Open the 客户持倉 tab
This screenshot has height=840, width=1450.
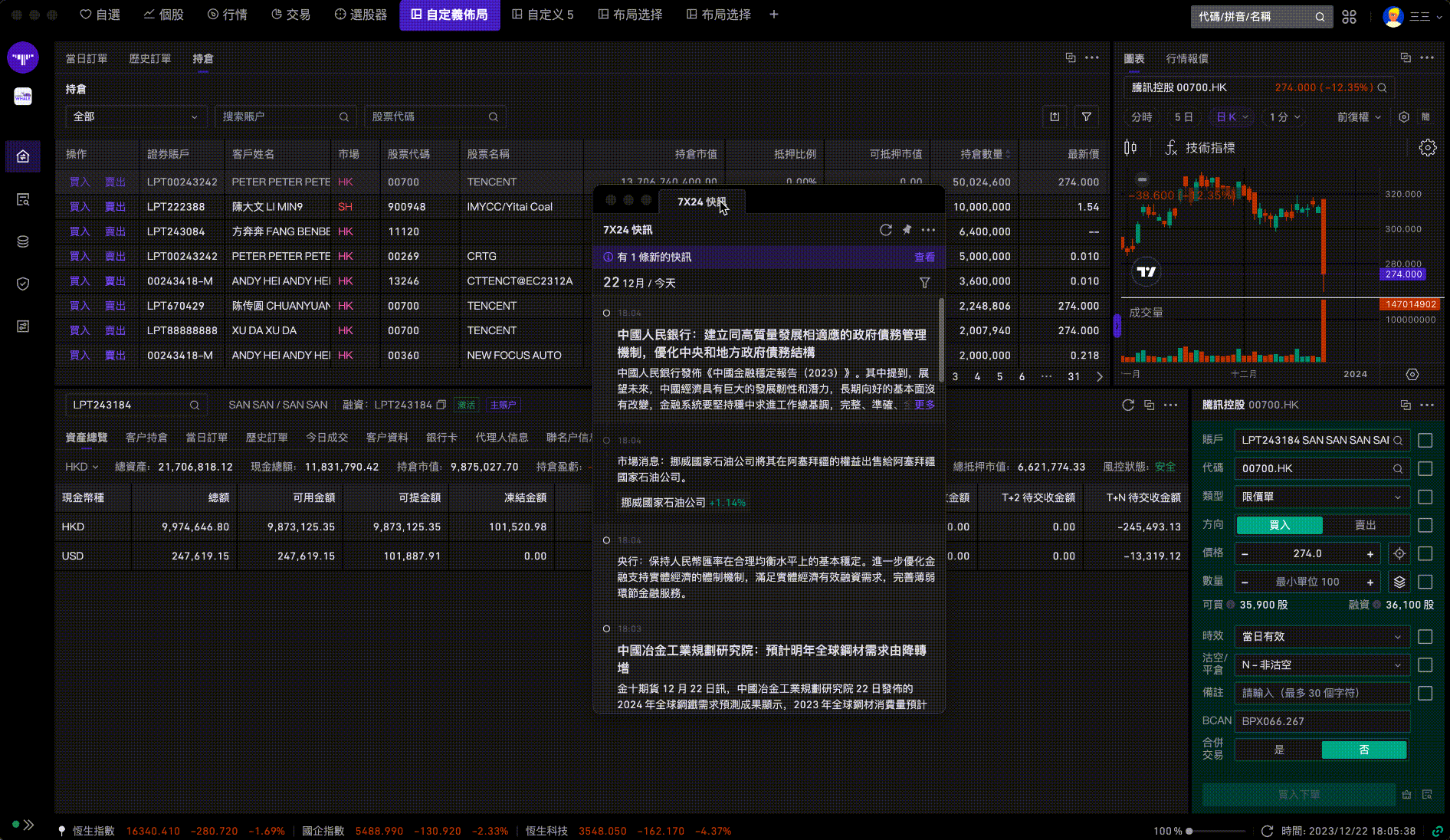coord(146,437)
